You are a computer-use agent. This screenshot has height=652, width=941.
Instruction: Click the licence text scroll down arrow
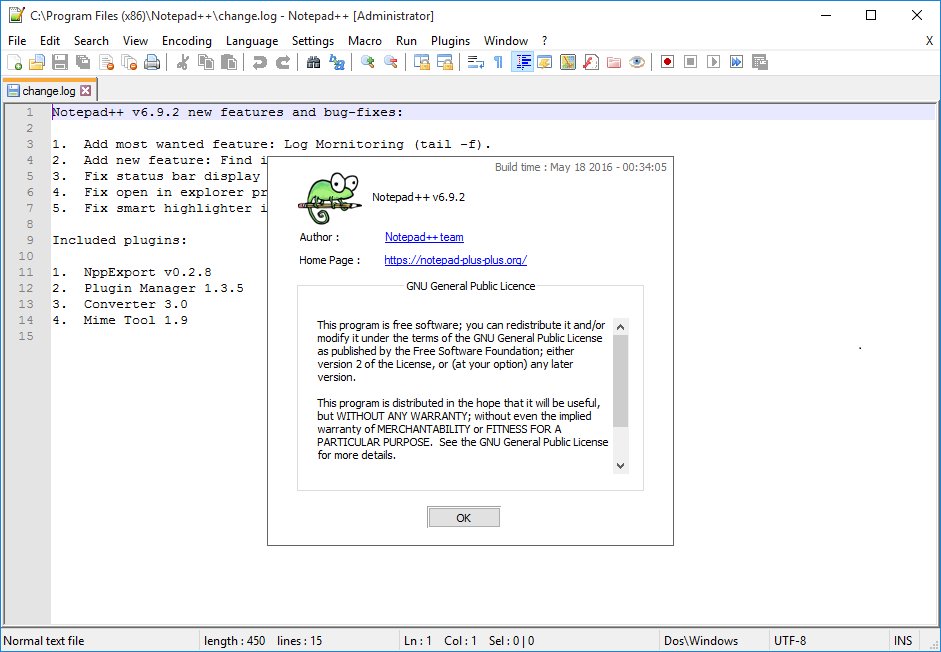621,465
